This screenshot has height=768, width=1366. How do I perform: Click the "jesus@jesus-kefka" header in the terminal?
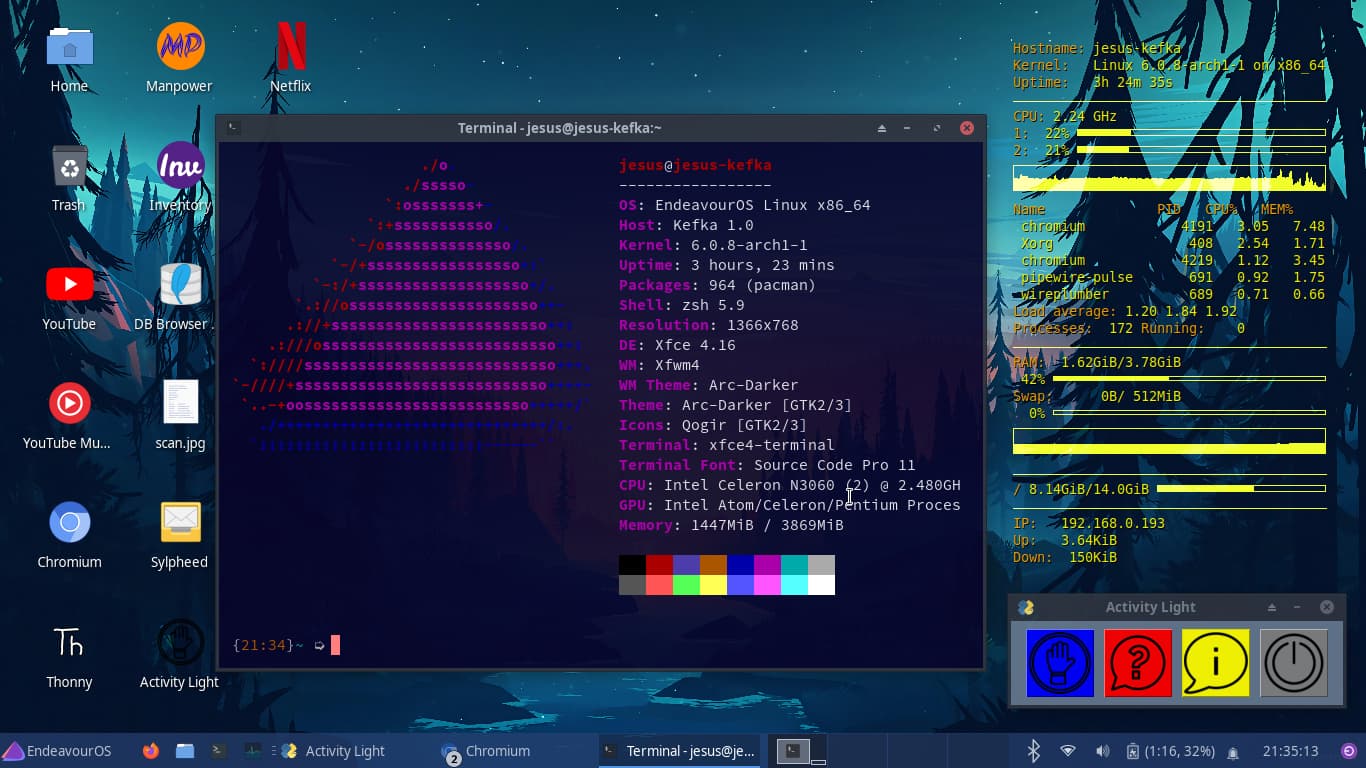click(695, 165)
